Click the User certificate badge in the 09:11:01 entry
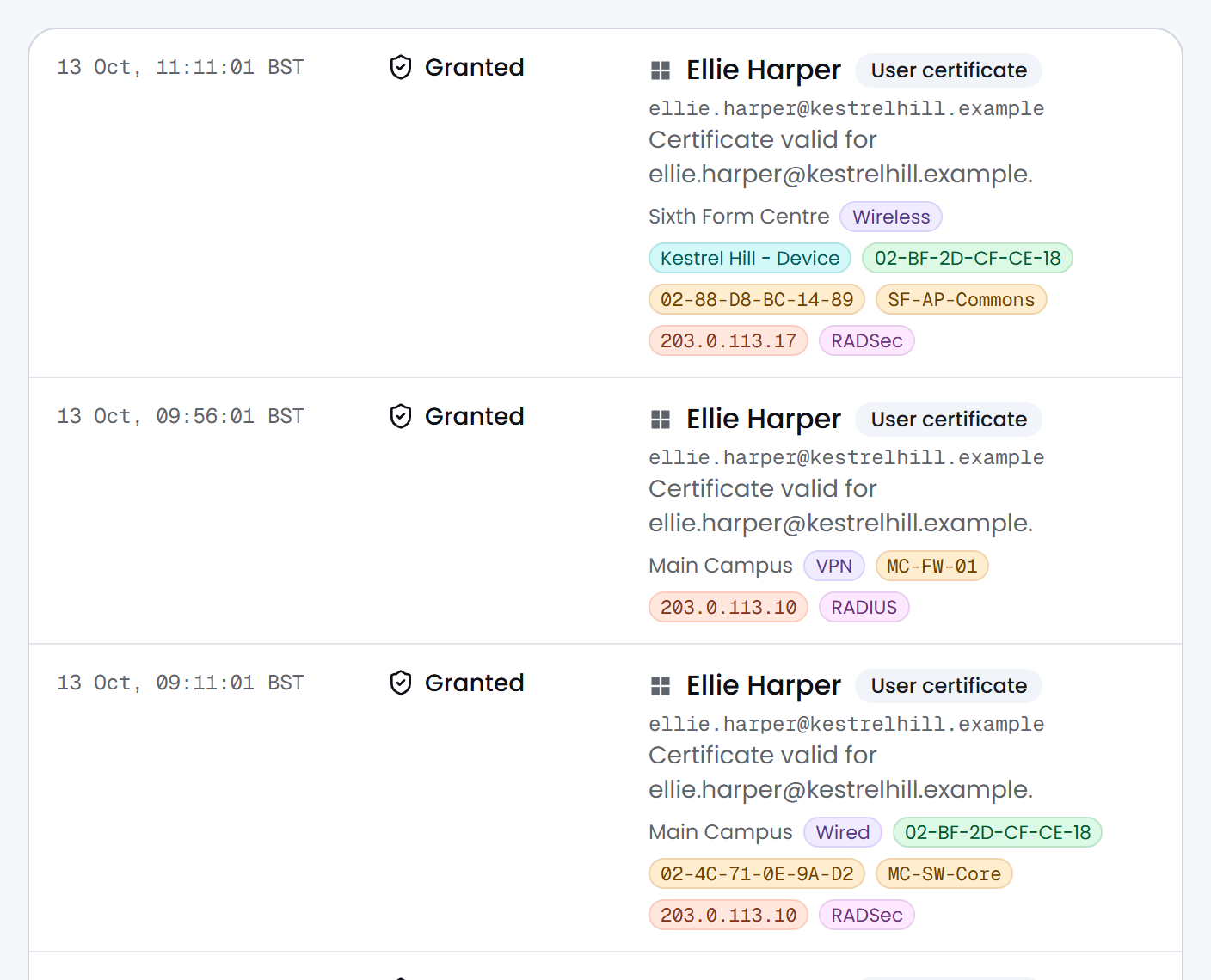Viewport: 1211px width, 980px height. pyautogui.click(x=949, y=686)
